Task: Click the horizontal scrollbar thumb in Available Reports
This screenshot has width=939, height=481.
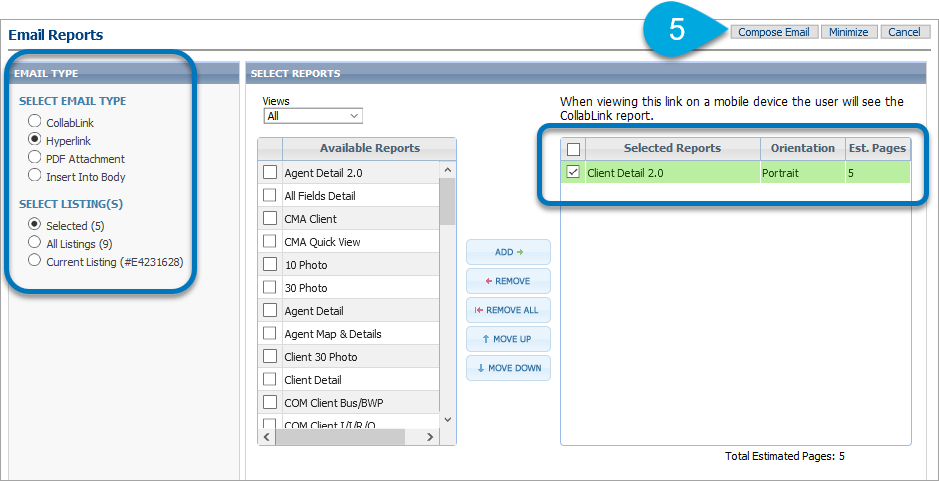Action: (340, 437)
